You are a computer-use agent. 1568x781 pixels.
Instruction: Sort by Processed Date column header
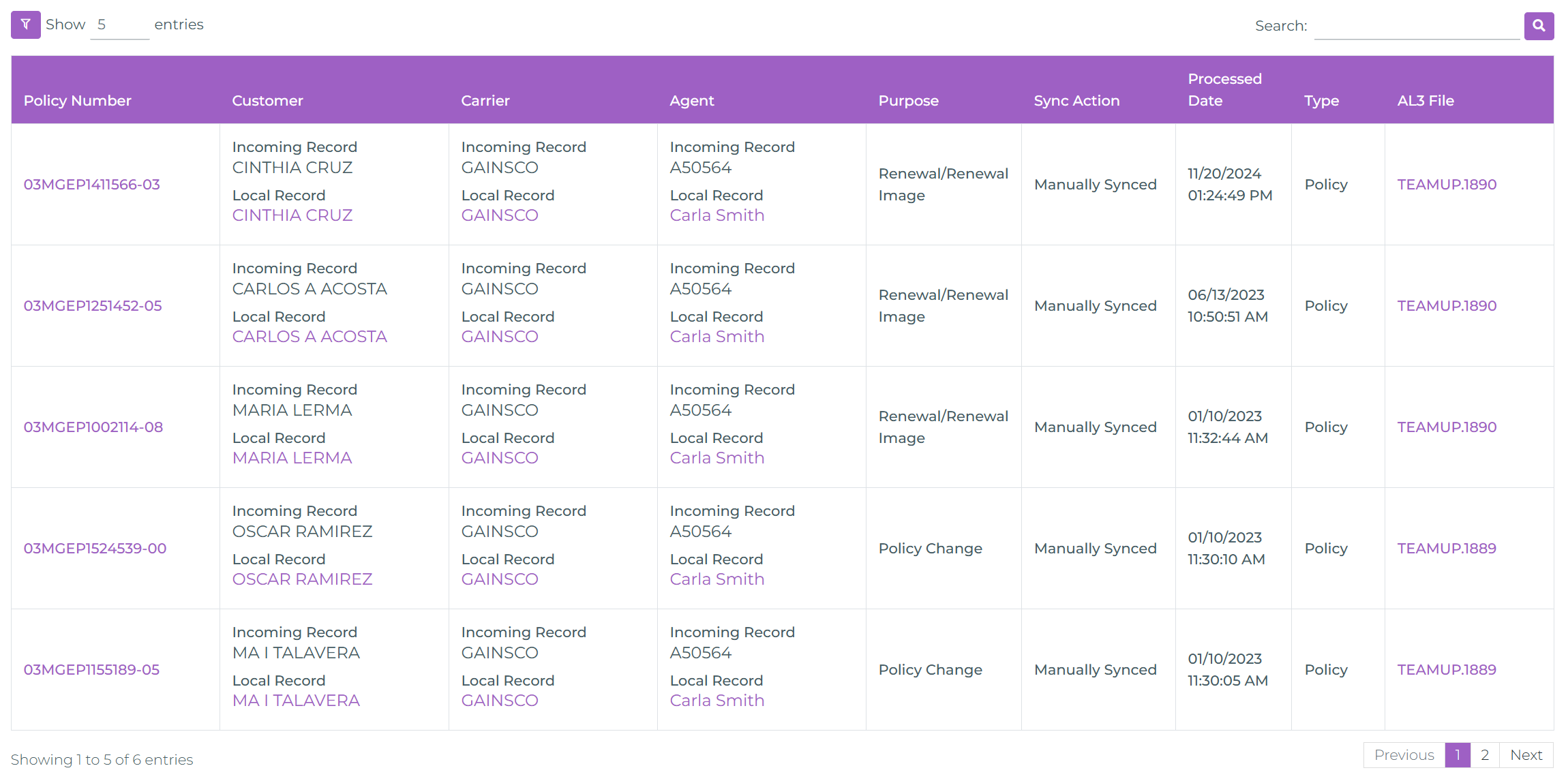pos(1224,89)
